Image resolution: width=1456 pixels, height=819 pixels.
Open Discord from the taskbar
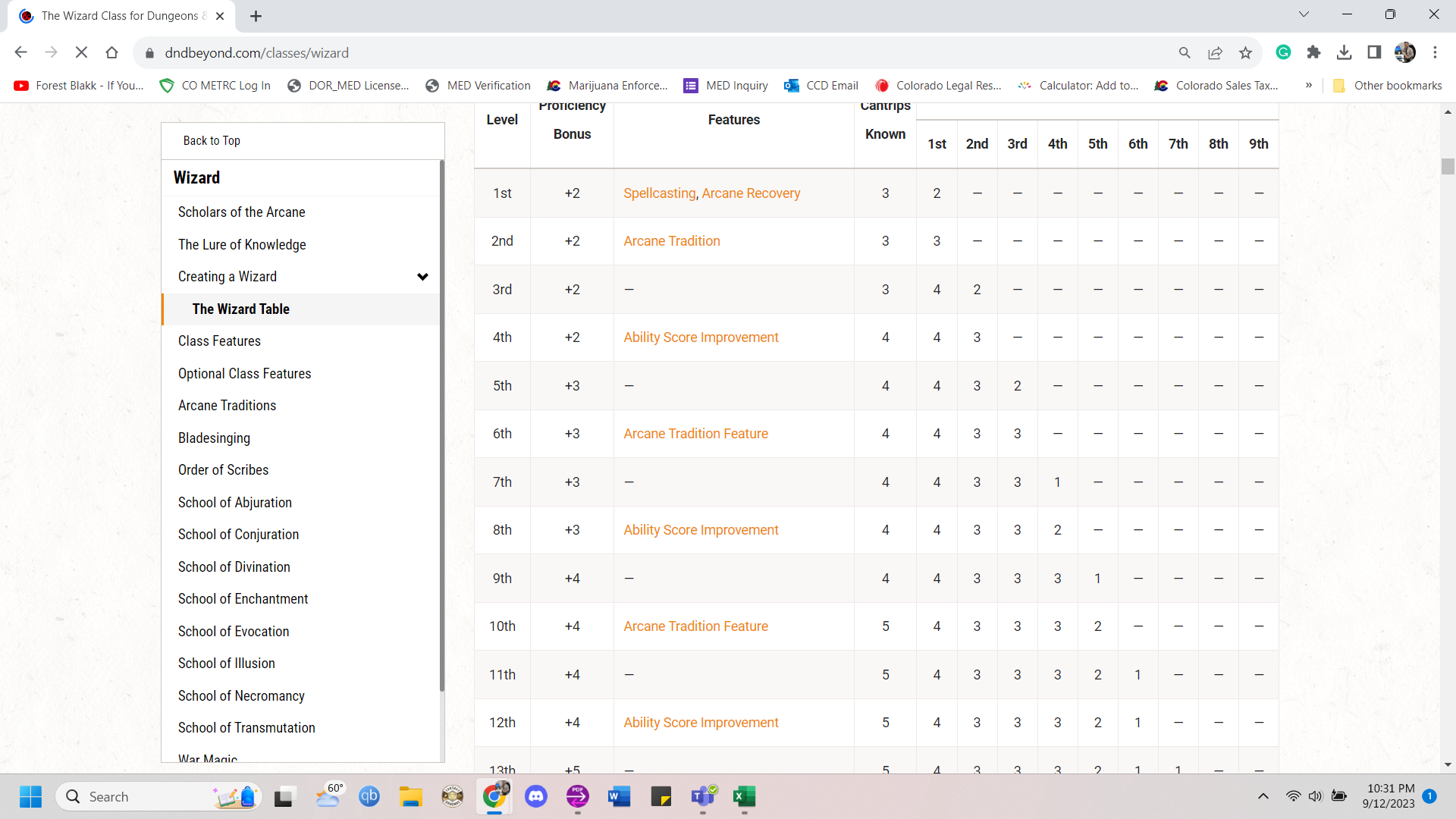pos(536,796)
